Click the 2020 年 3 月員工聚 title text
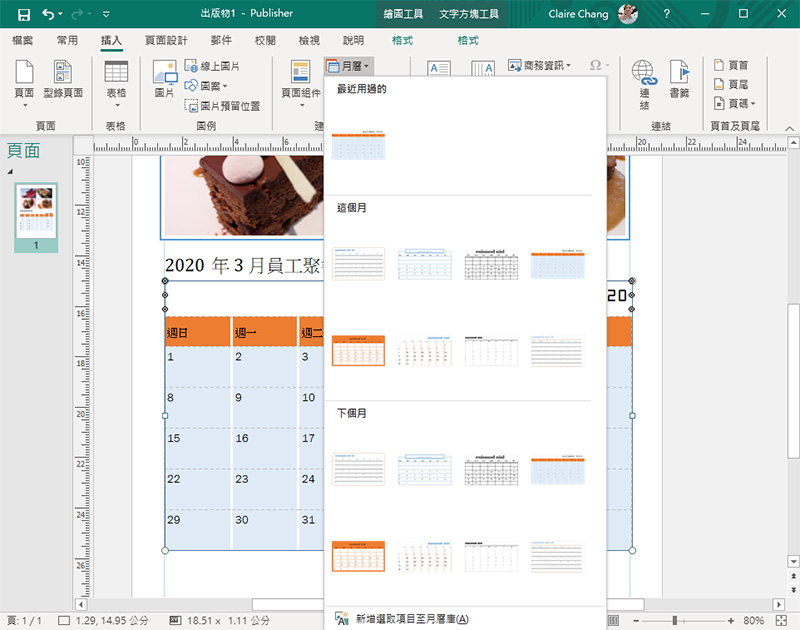This screenshot has height=630, width=800. pyautogui.click(x=243, y=265)
